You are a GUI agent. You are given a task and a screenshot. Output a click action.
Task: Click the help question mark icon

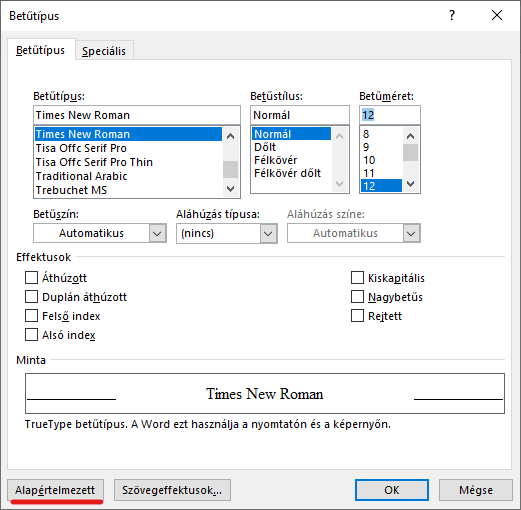click(x=452, y=15)
